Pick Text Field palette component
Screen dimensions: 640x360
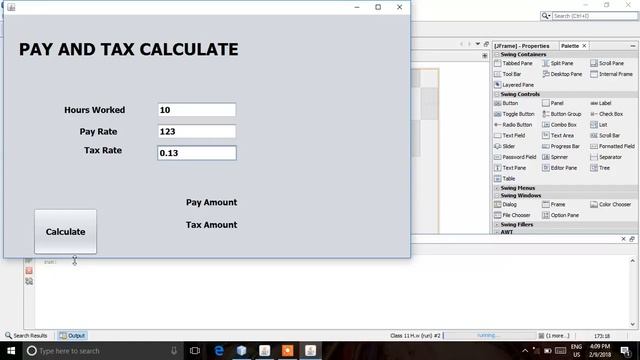pos(509,135)
